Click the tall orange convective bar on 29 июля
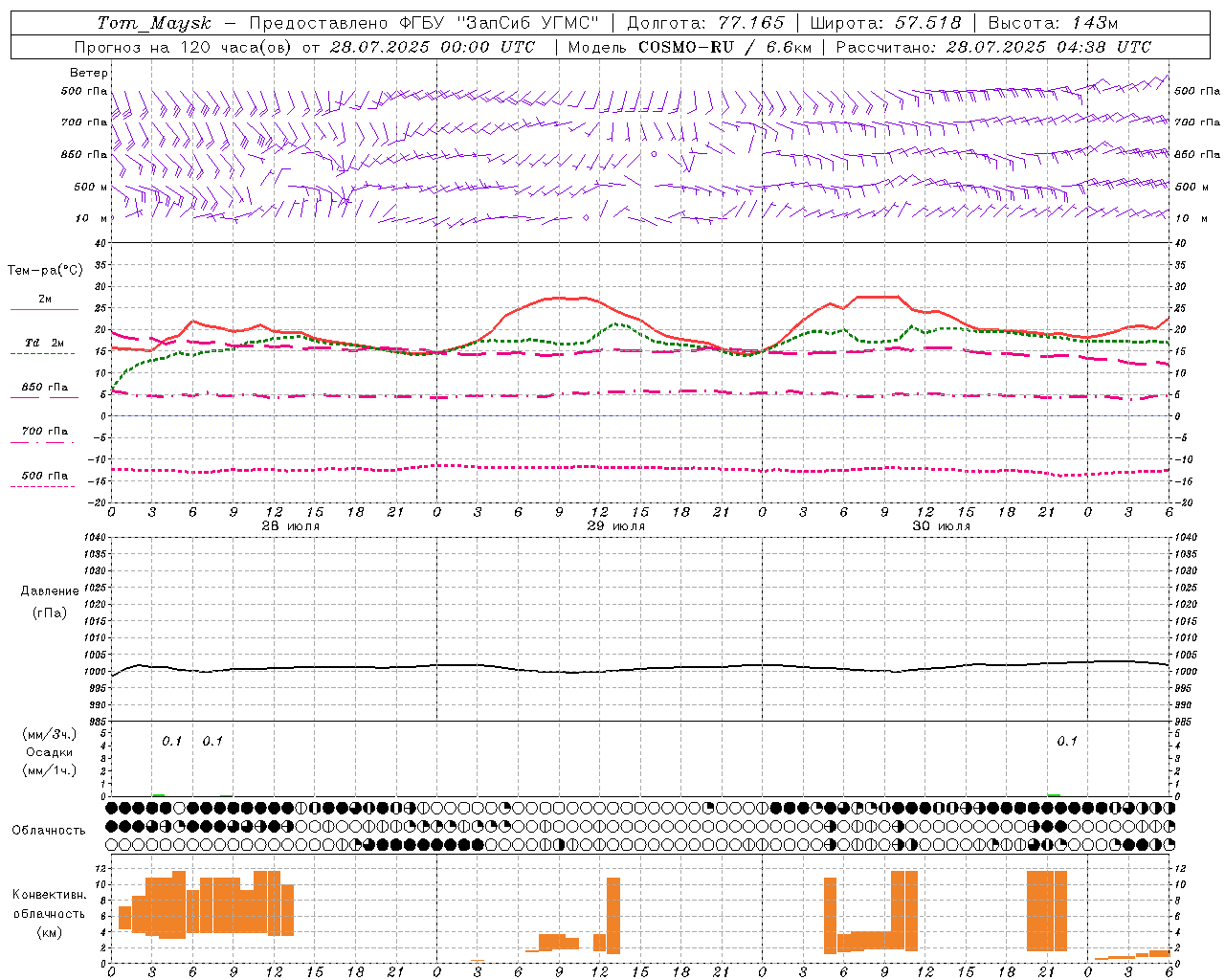Viewport: 1225px width, 980px height. pyautogui.click(x=613, y=916)
